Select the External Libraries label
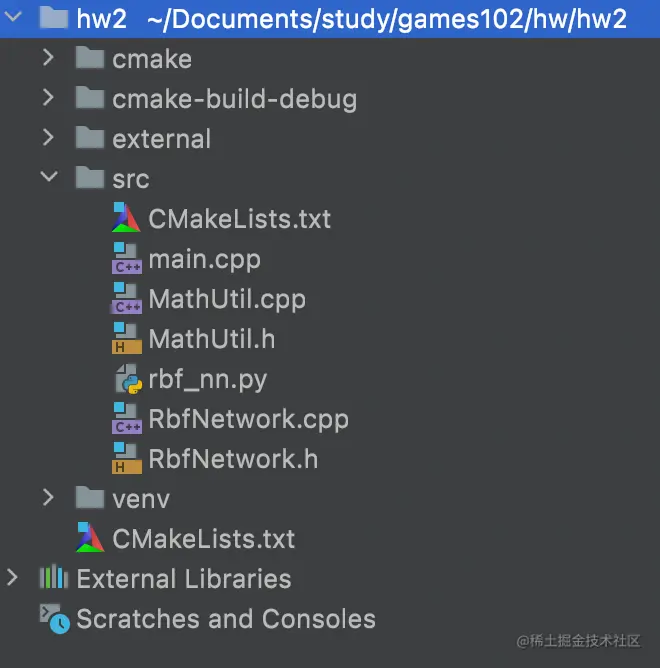The width and height of the screenshot is (660, 668). 184,579
